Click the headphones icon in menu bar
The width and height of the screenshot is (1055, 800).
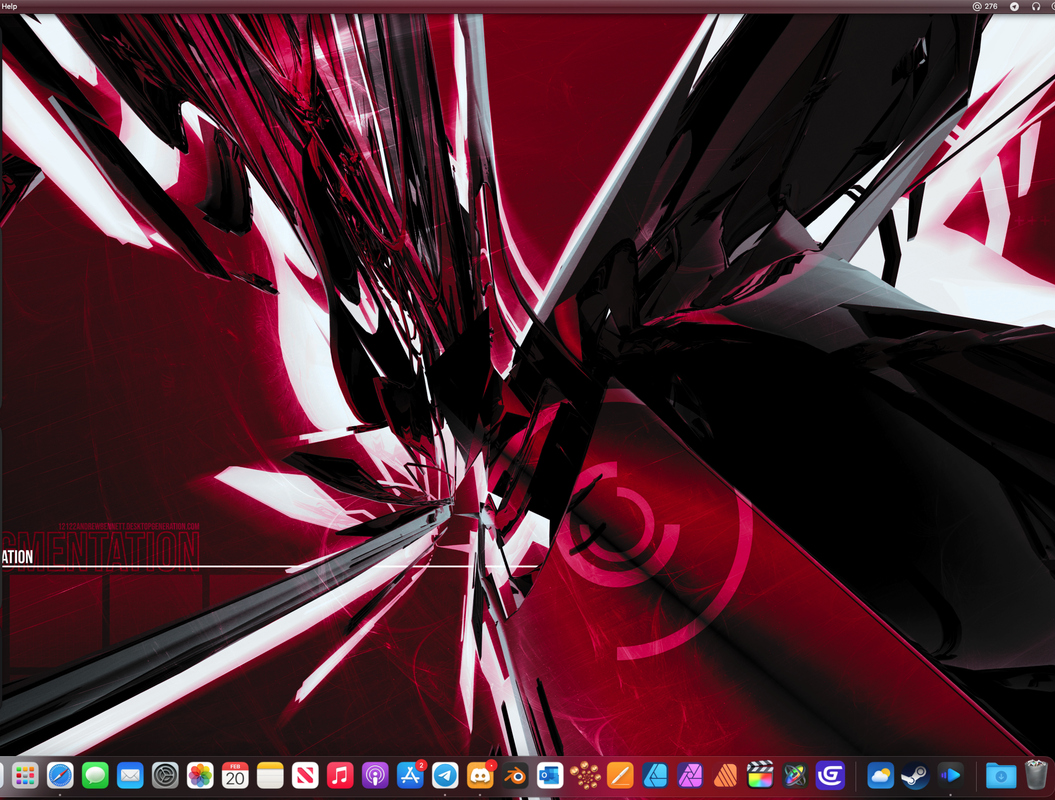[1035, 6]
